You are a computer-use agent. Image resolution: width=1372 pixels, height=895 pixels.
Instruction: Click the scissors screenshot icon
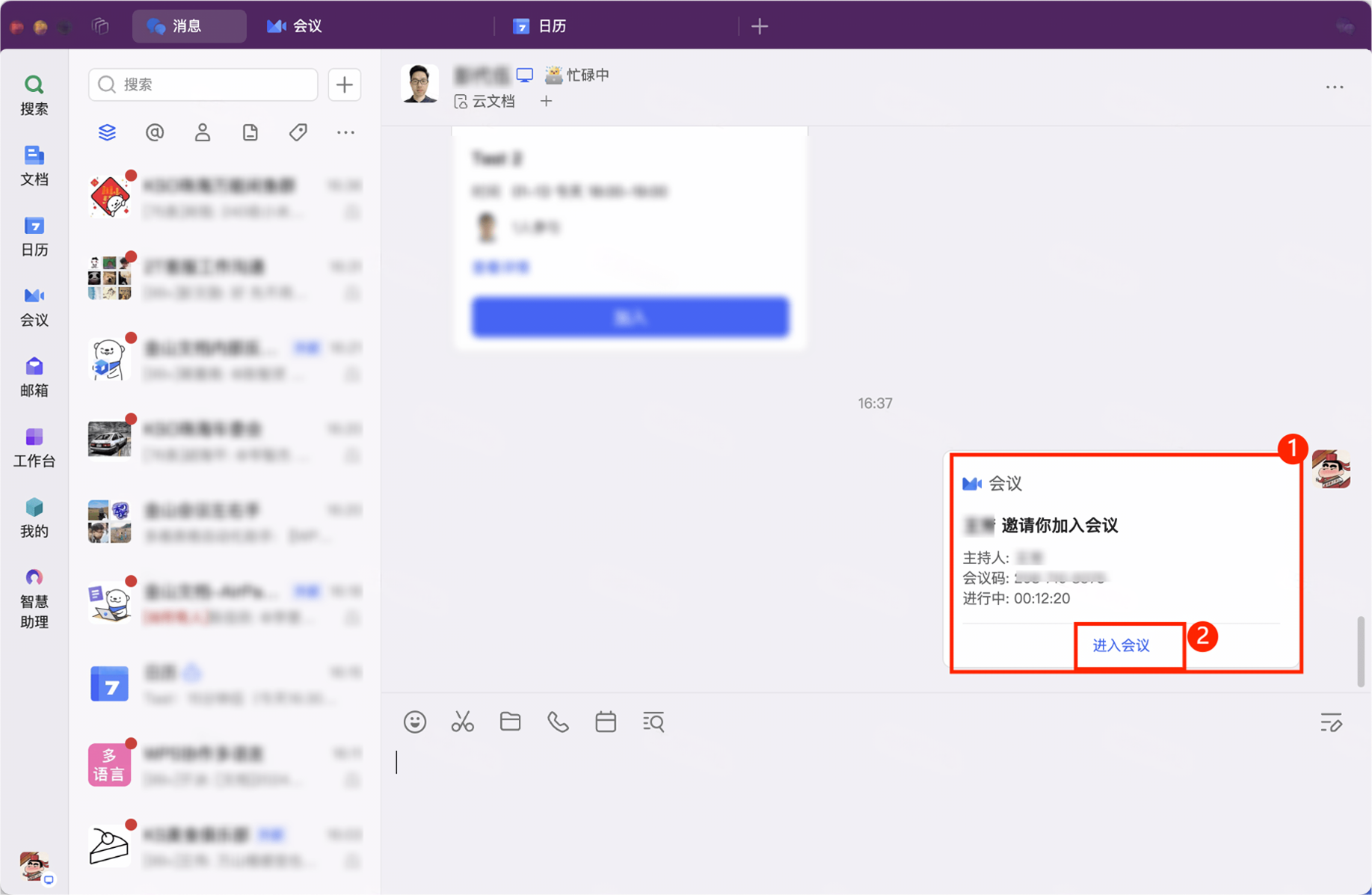(x=462, y=722)
